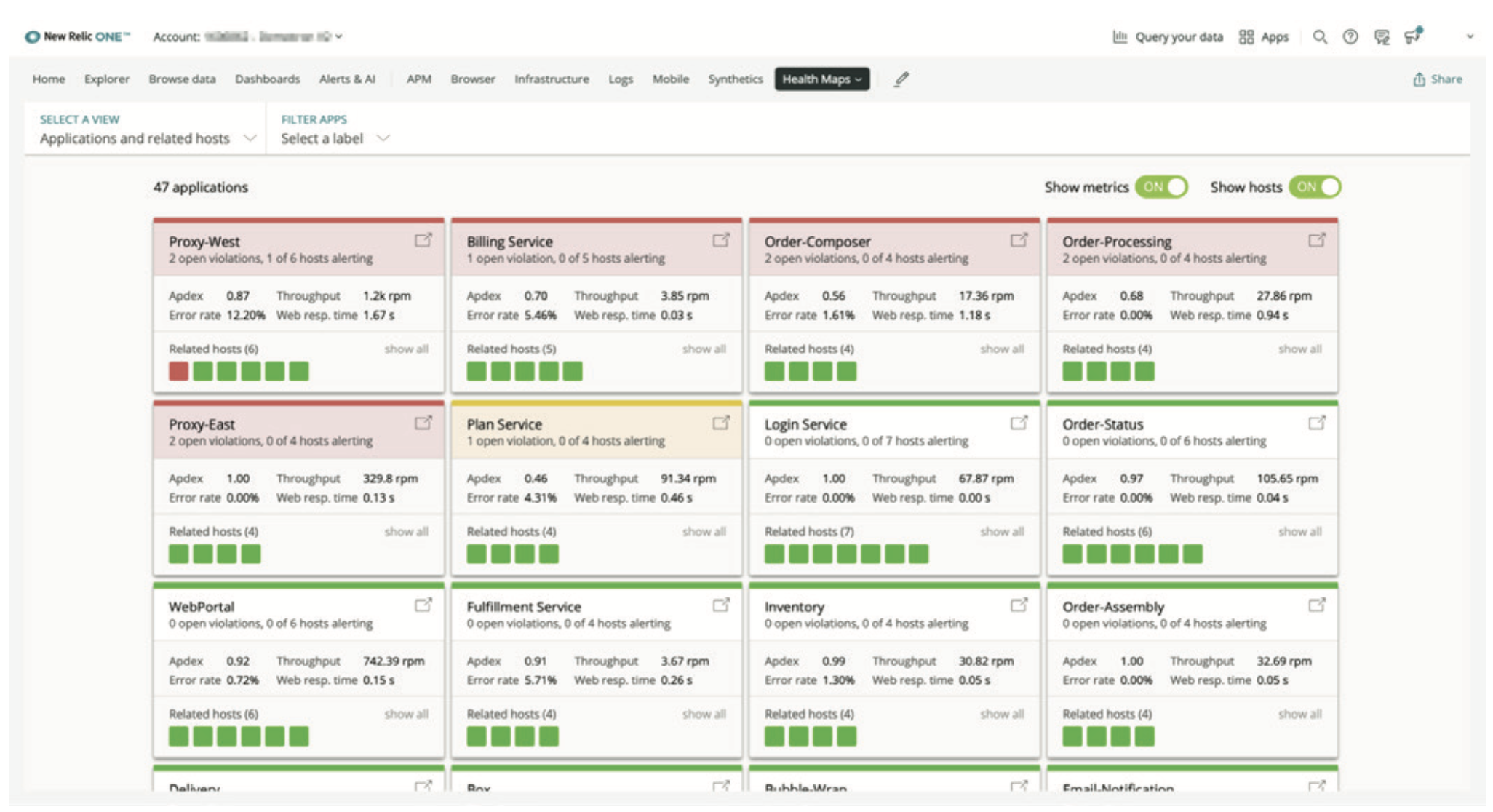Open Order-Assembly external link icon
Image resolution: width=1493 pixels, height=812 pixels.
click(x=1316, y=605)
